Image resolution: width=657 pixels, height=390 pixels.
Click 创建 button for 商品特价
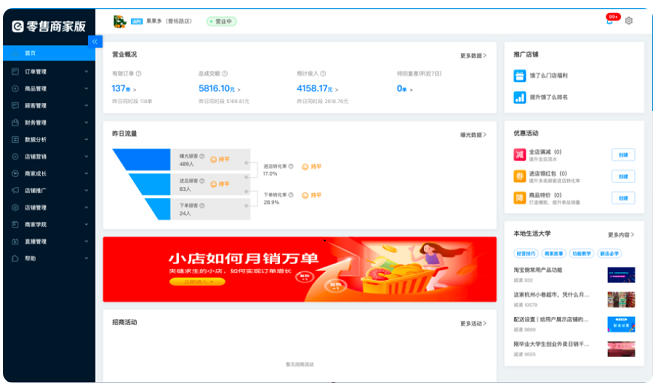coord(623,198)
